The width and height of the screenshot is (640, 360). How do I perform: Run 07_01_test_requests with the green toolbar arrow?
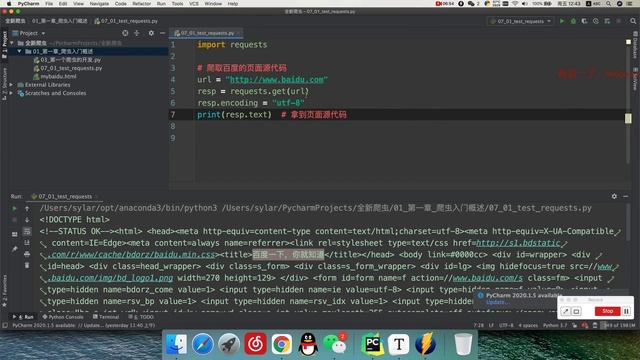click(562, 21)
